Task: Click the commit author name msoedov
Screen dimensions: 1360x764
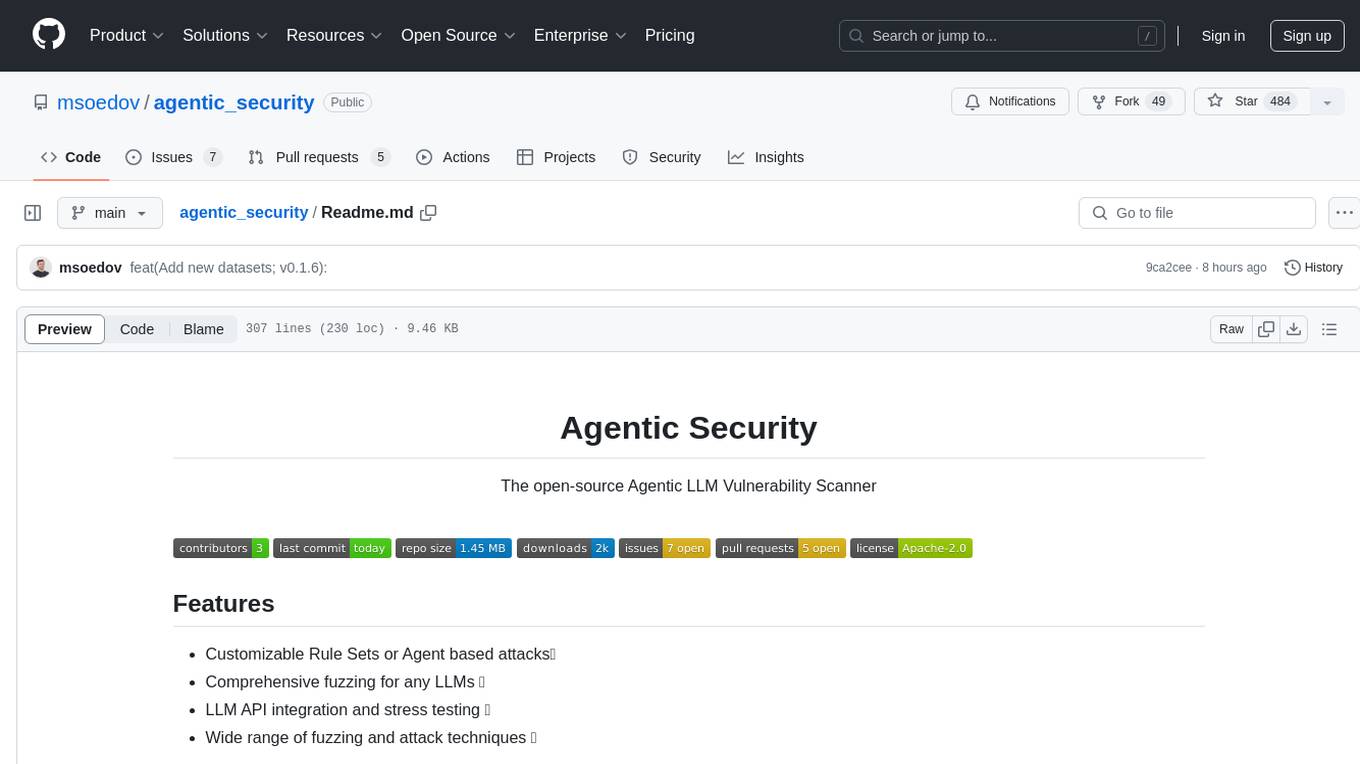Action: pos(91,268)
